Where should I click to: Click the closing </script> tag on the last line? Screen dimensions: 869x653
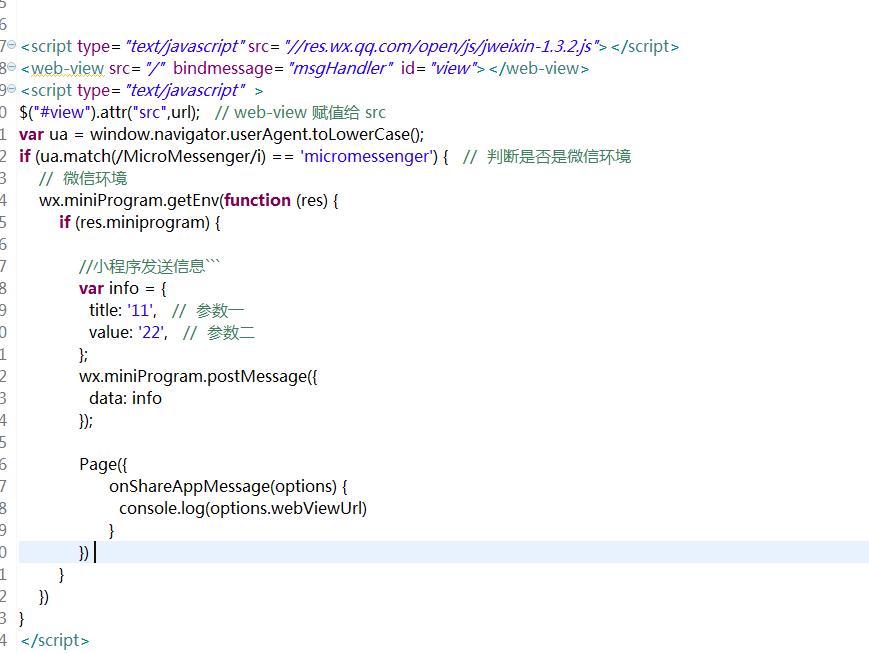tap(55, 640)
